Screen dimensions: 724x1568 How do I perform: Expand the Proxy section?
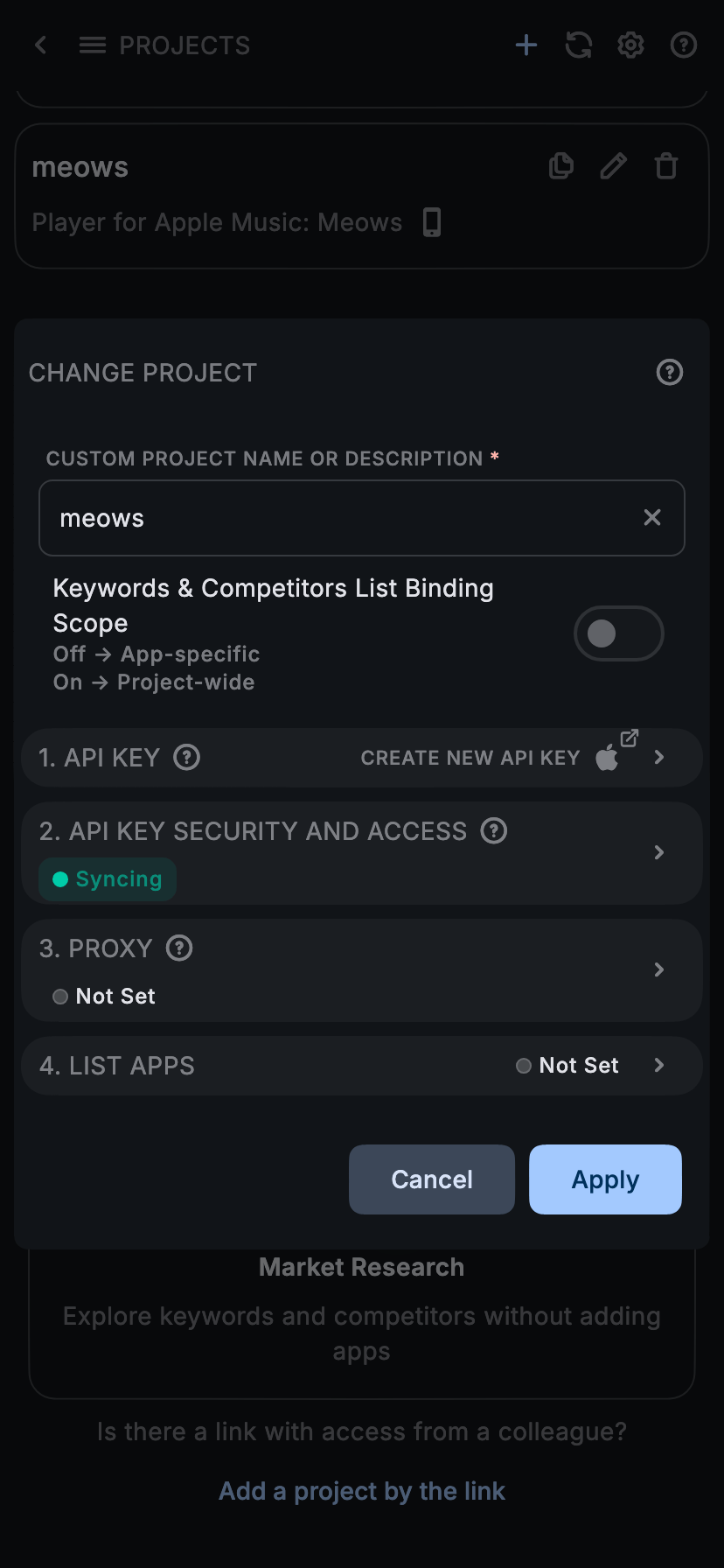(x=659, y=969)
